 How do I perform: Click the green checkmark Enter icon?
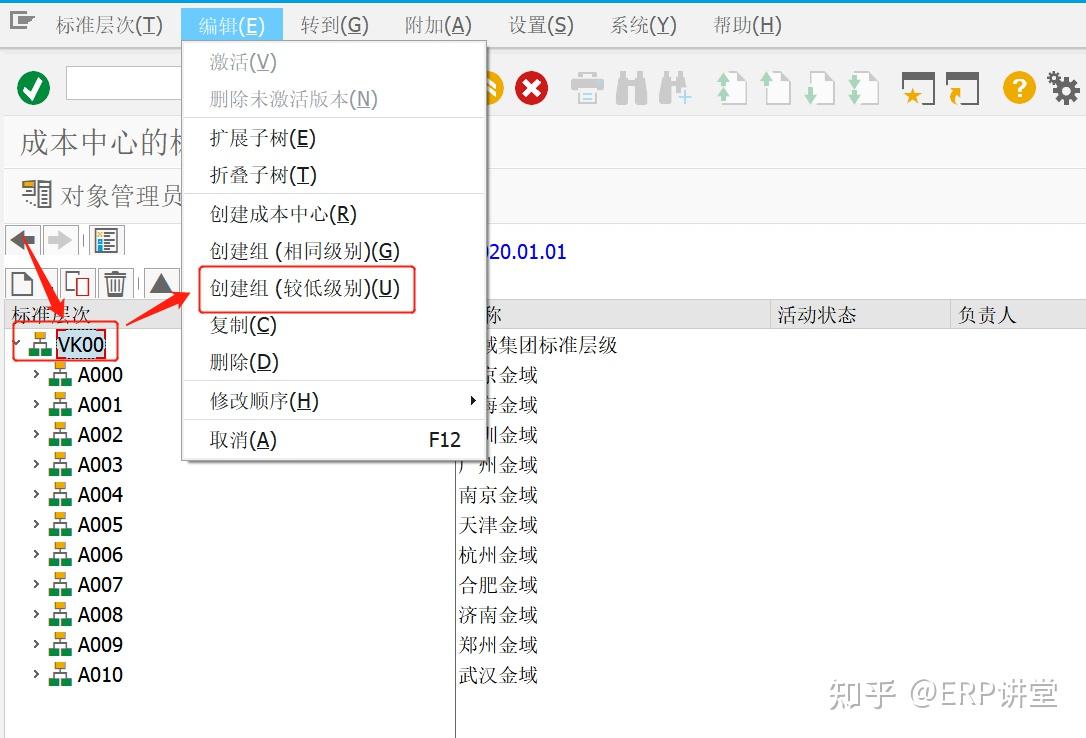click(33, 88)
